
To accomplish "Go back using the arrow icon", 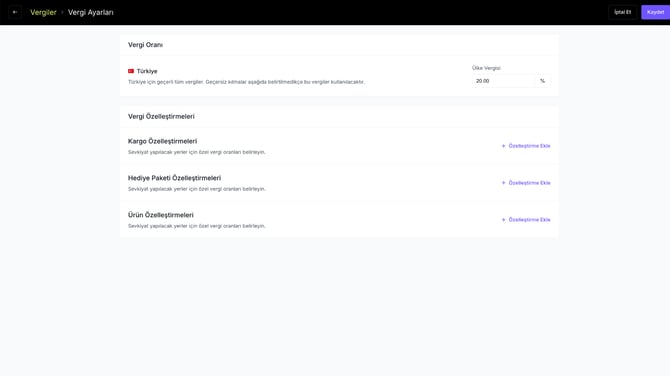I will pyautogui.click(x=15, y=12).
